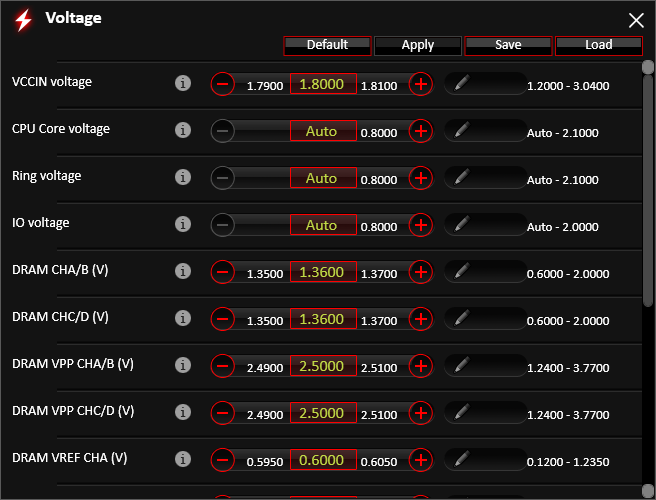
Task: Decrease DRAM CHA/B voltage with minus button
Action: point(223,272)
